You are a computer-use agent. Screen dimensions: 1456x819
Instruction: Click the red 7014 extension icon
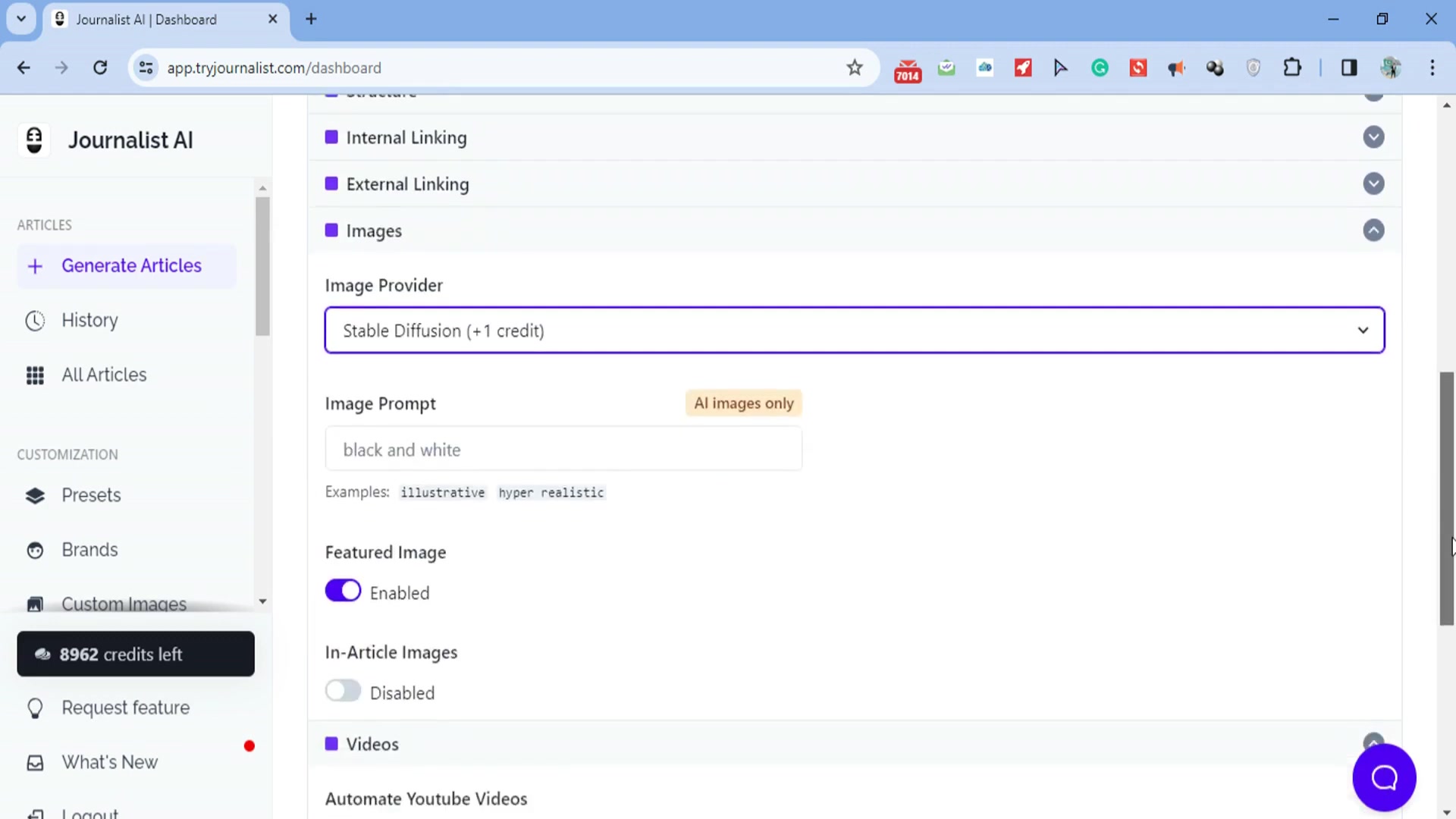[908, 70]
